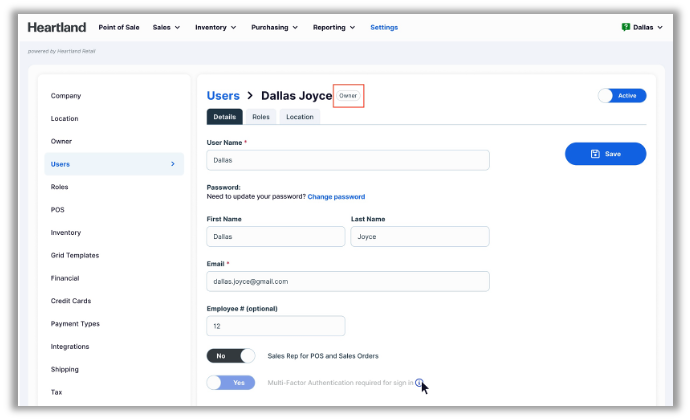Open Credit Cards in the settings sidebar
This screenshot has width=690, height=420.
(x=71, y=301)
